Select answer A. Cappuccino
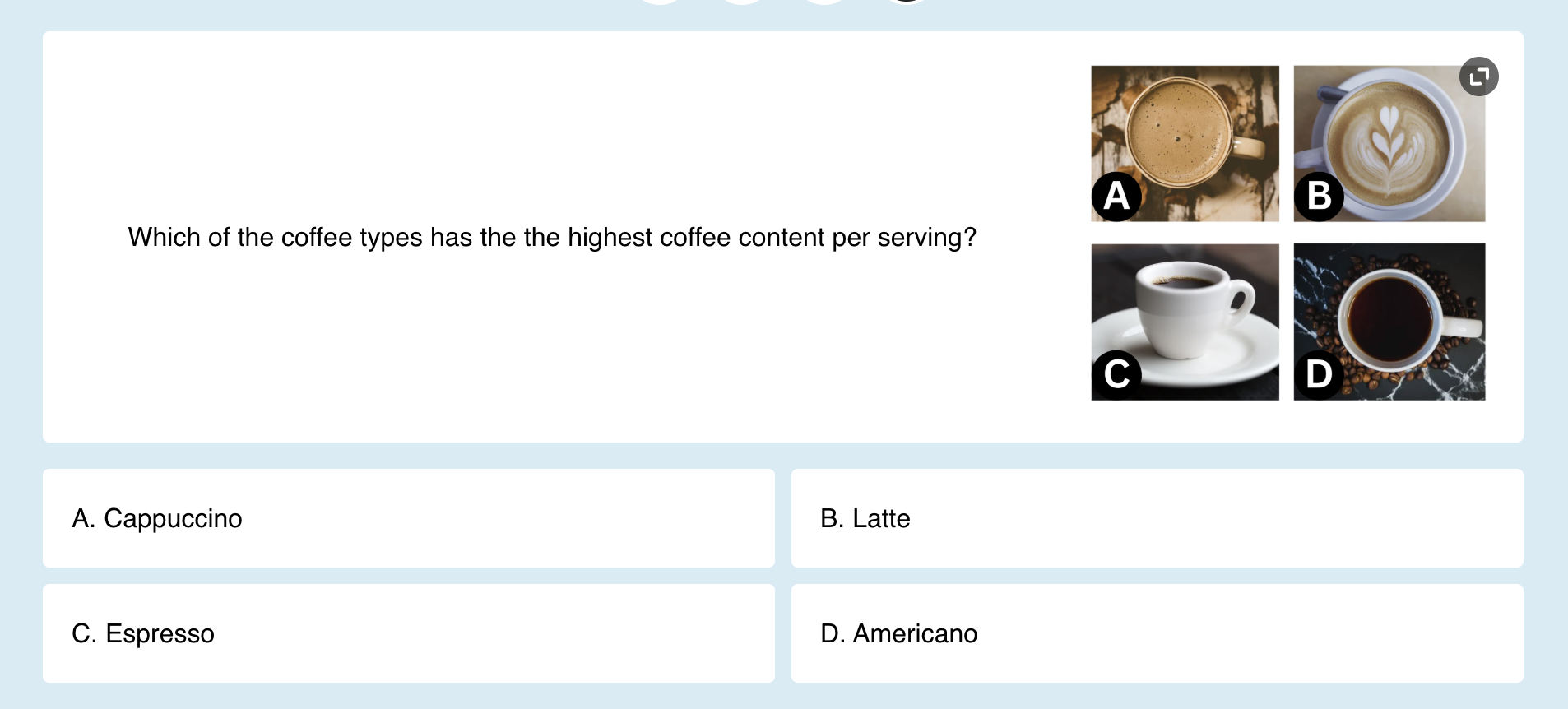 409,518
